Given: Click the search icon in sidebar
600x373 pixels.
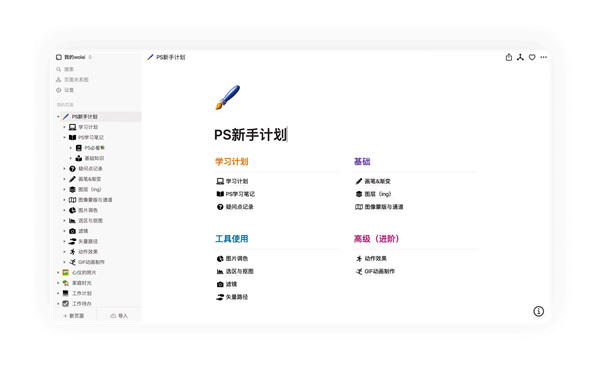Looking at the screenshot, I should (x=59, y=69).
